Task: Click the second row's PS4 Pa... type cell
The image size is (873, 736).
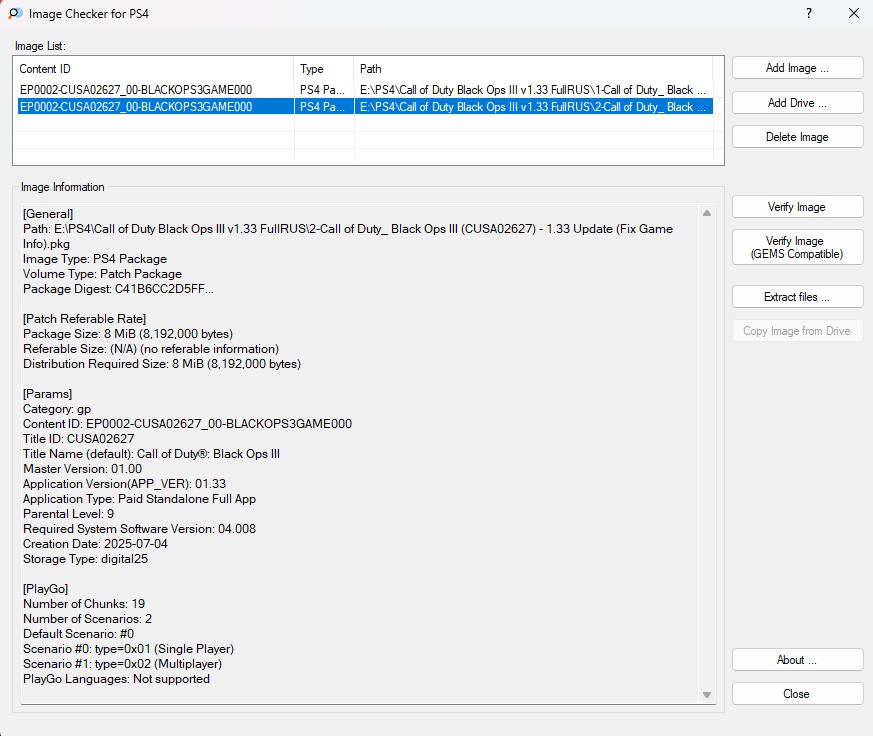Action: pos(322,107)
